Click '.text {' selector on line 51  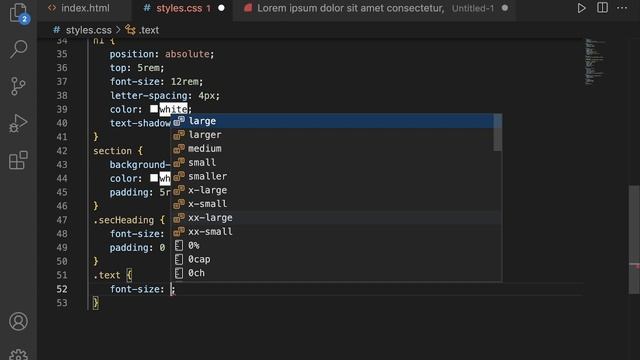click(112, 275)
